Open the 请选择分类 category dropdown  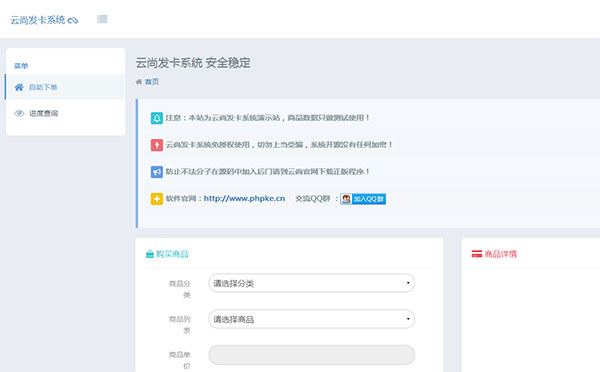311,283
